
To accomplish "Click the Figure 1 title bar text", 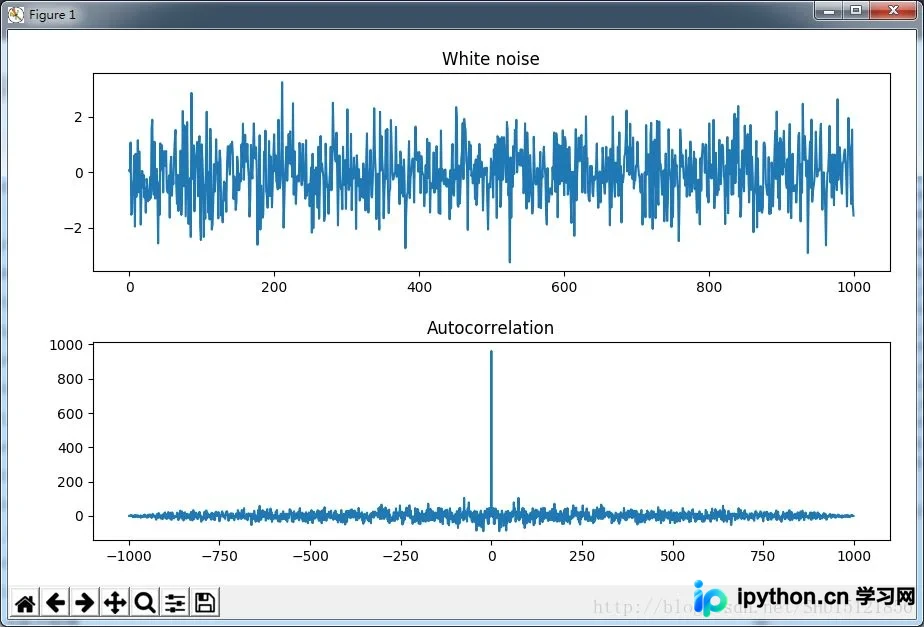I will coord(52,15).
